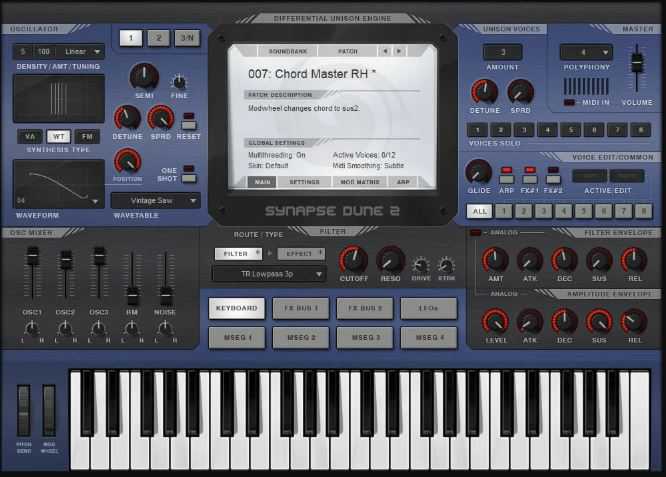666x477 pixels.
Task: Go to previous patch with left arrow
Action: [x=385, y=51]
